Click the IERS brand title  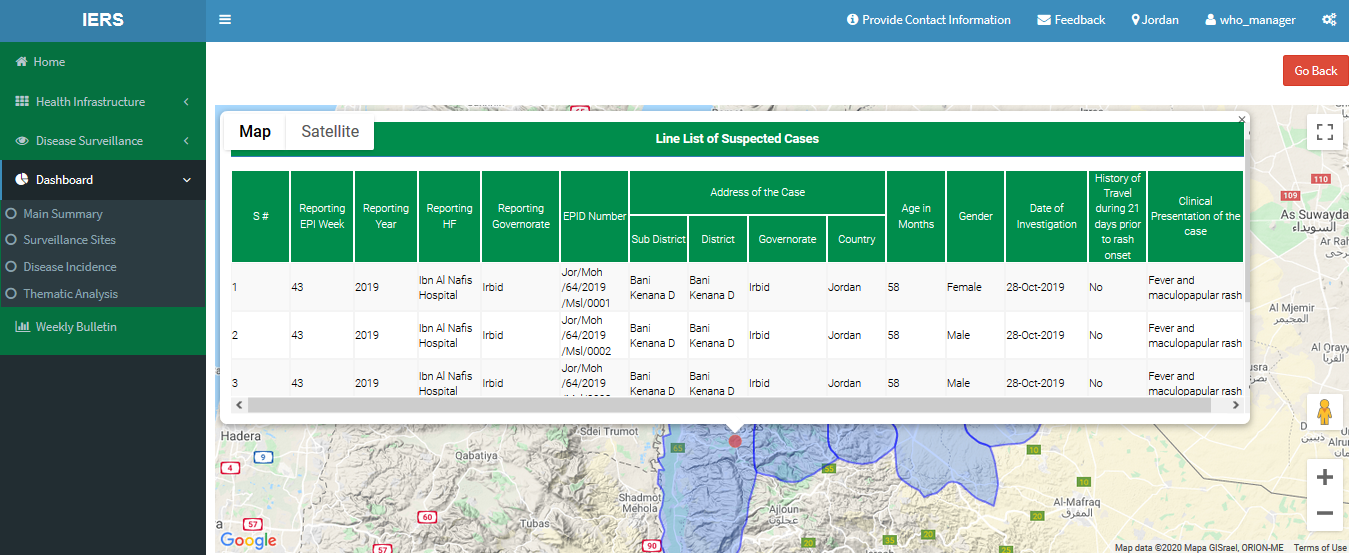click(x=103, y=20)
